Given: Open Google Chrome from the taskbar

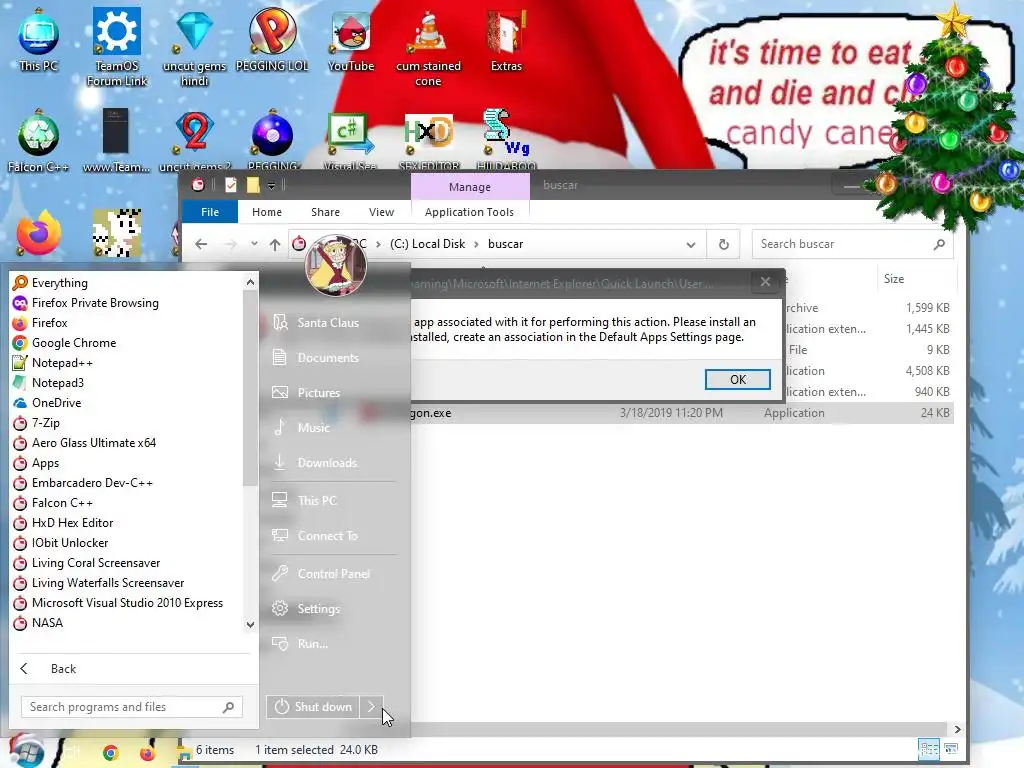Looking at the screenshot, I should pyautogui.click(x=110, y=753).
